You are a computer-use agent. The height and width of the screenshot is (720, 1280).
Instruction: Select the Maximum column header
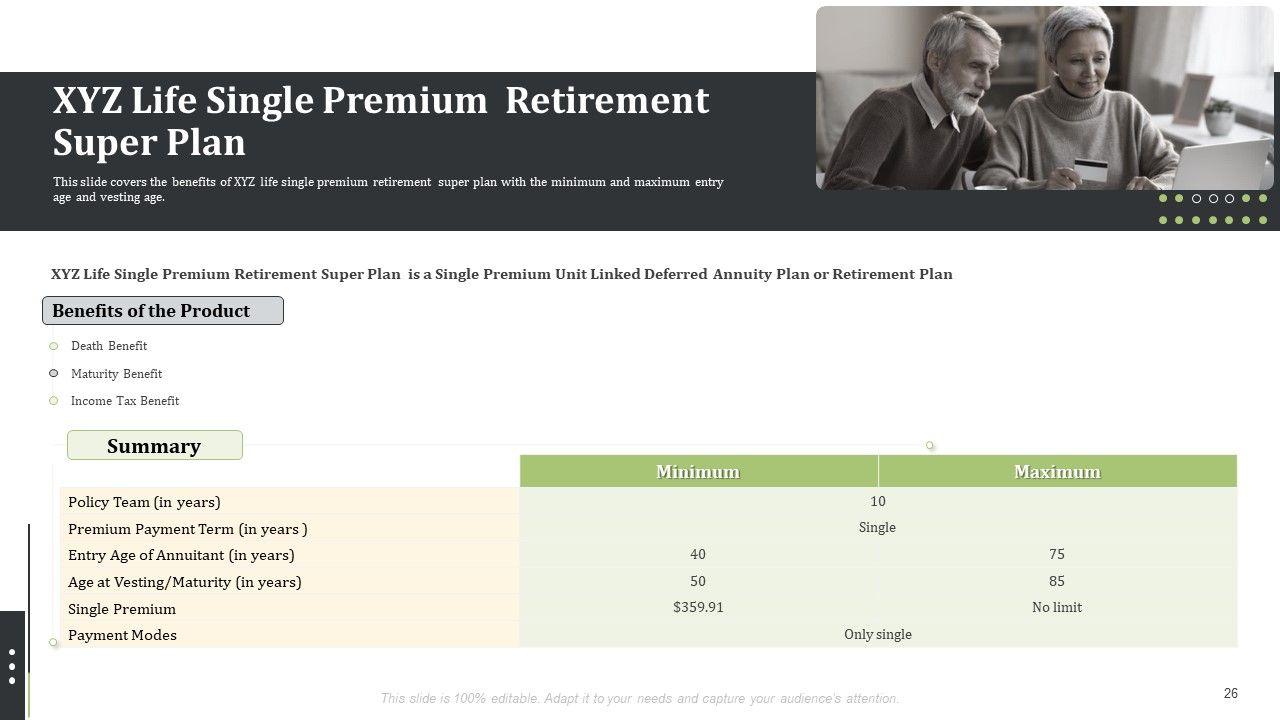point(1057,472)
